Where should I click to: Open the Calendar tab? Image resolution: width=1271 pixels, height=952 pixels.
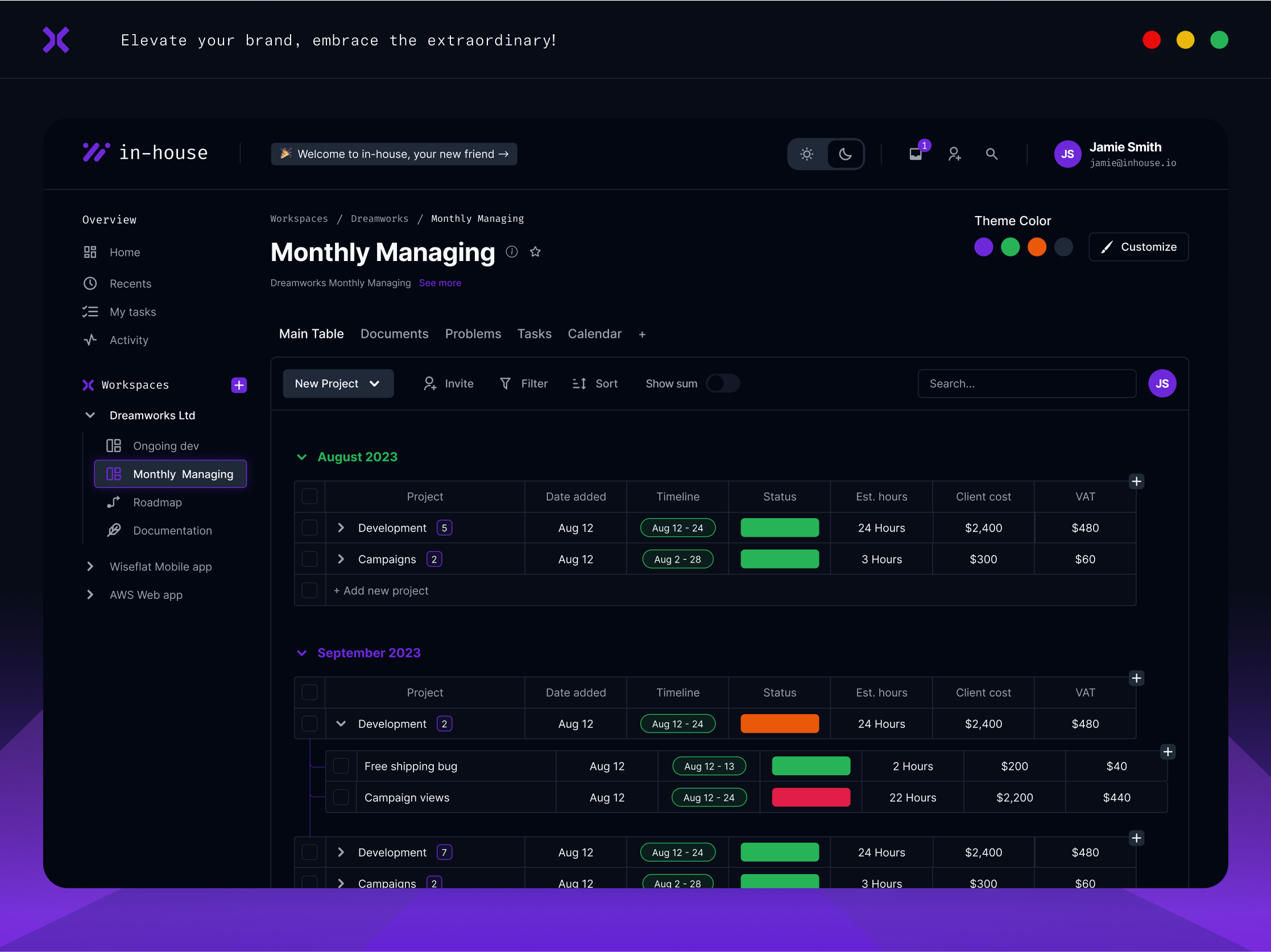click(595, 334)
